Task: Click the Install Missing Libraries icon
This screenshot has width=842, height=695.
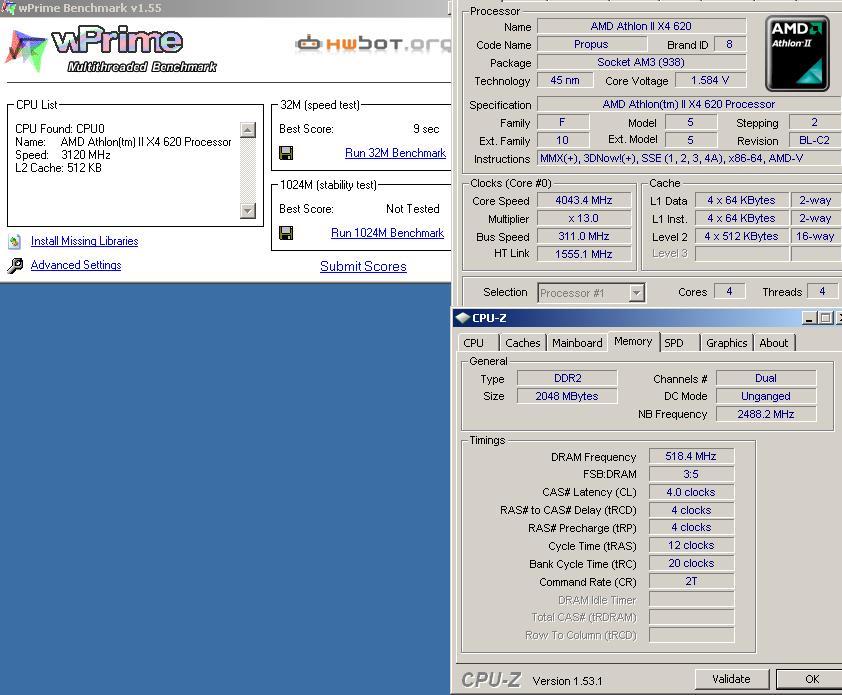Action: pyautogui.click(x=15, y=242)
